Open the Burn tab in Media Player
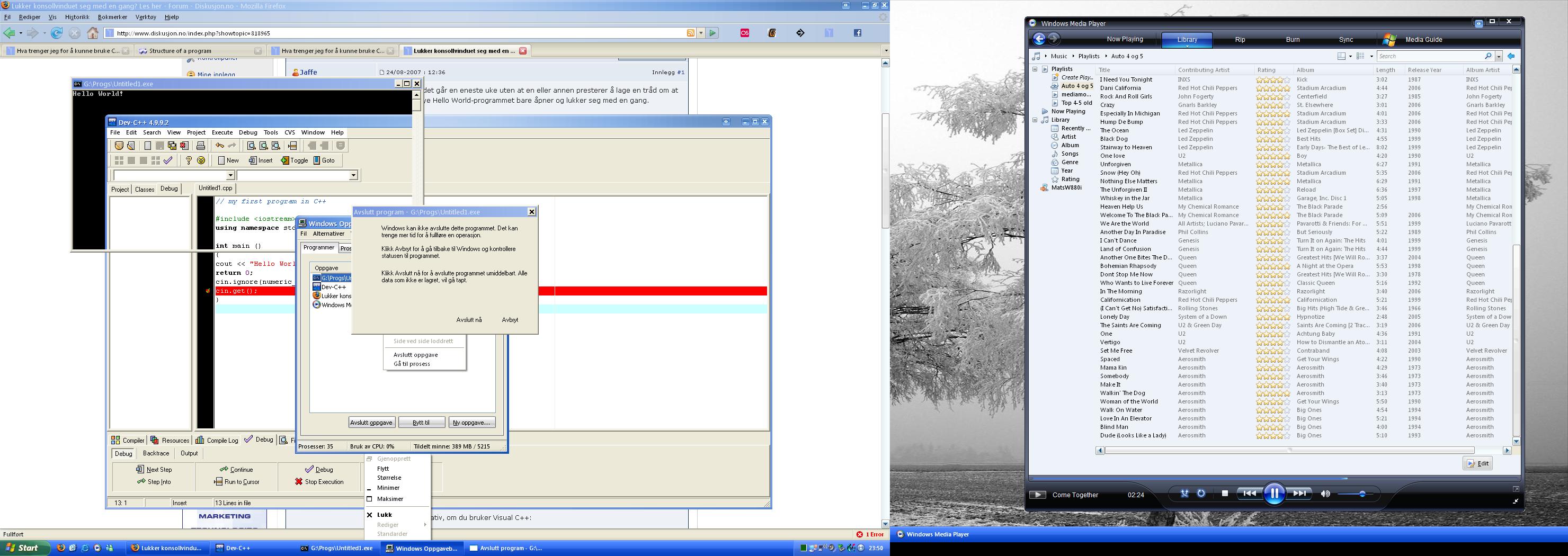 pos(1293,40)
